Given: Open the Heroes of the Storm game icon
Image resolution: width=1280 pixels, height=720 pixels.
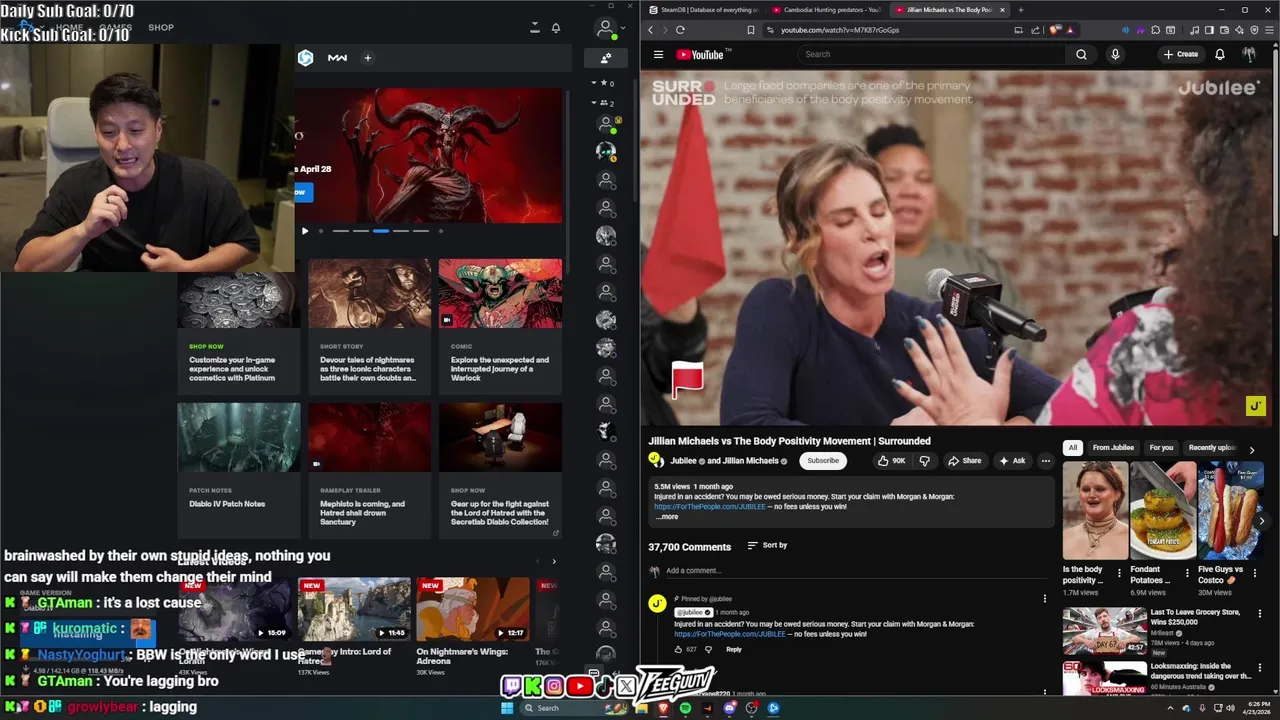Looking at the screenshot, I should pyautogui.click(x=305, y=58).
